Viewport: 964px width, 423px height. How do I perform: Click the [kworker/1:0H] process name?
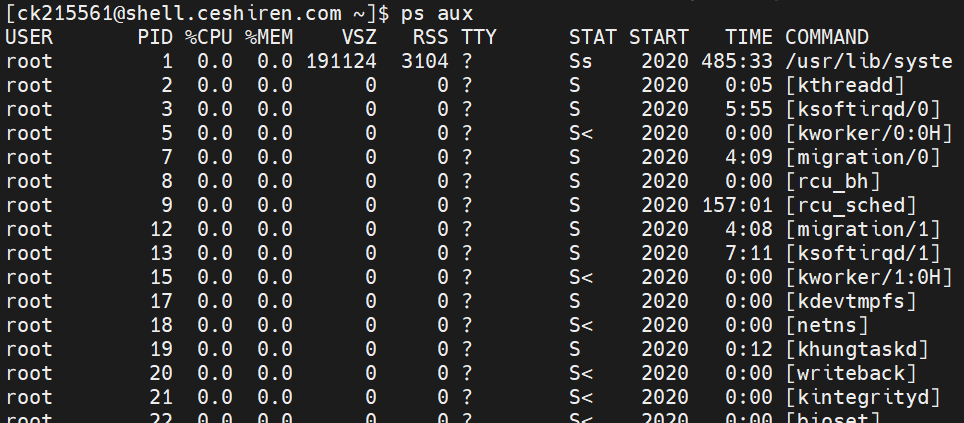pyautogui.click(x=869, y=277)
